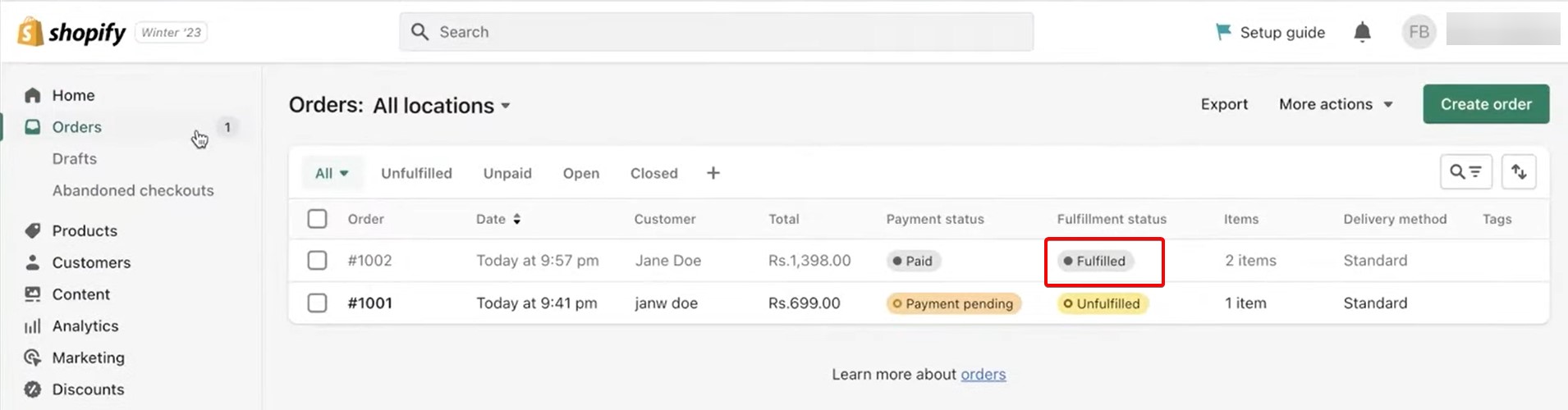This screenshot has height=410, width=1568.
Task: Click the search and filter orders icon
Action: [1465, 172]
